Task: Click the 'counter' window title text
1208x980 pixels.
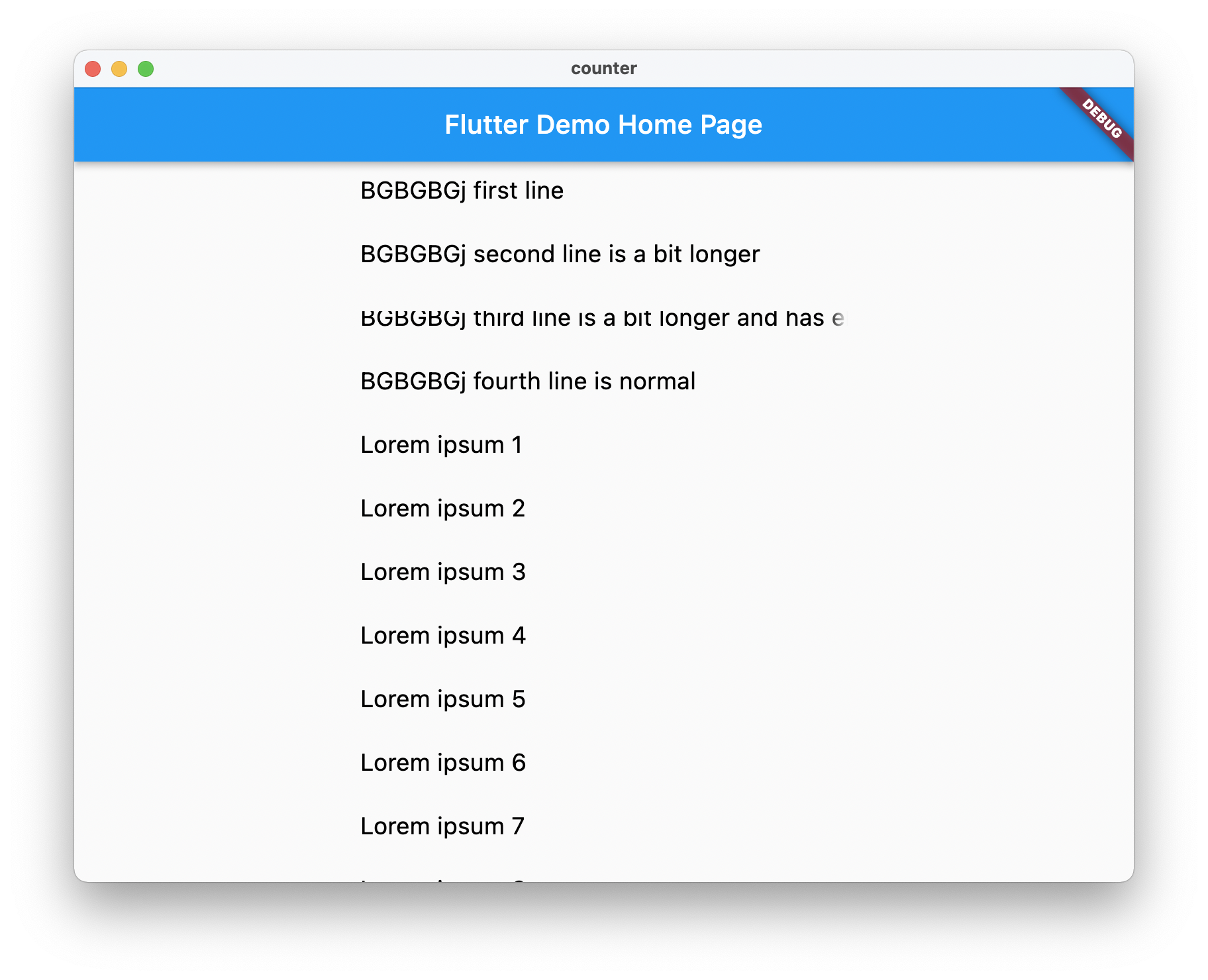Action: click(x=603, y=68)
